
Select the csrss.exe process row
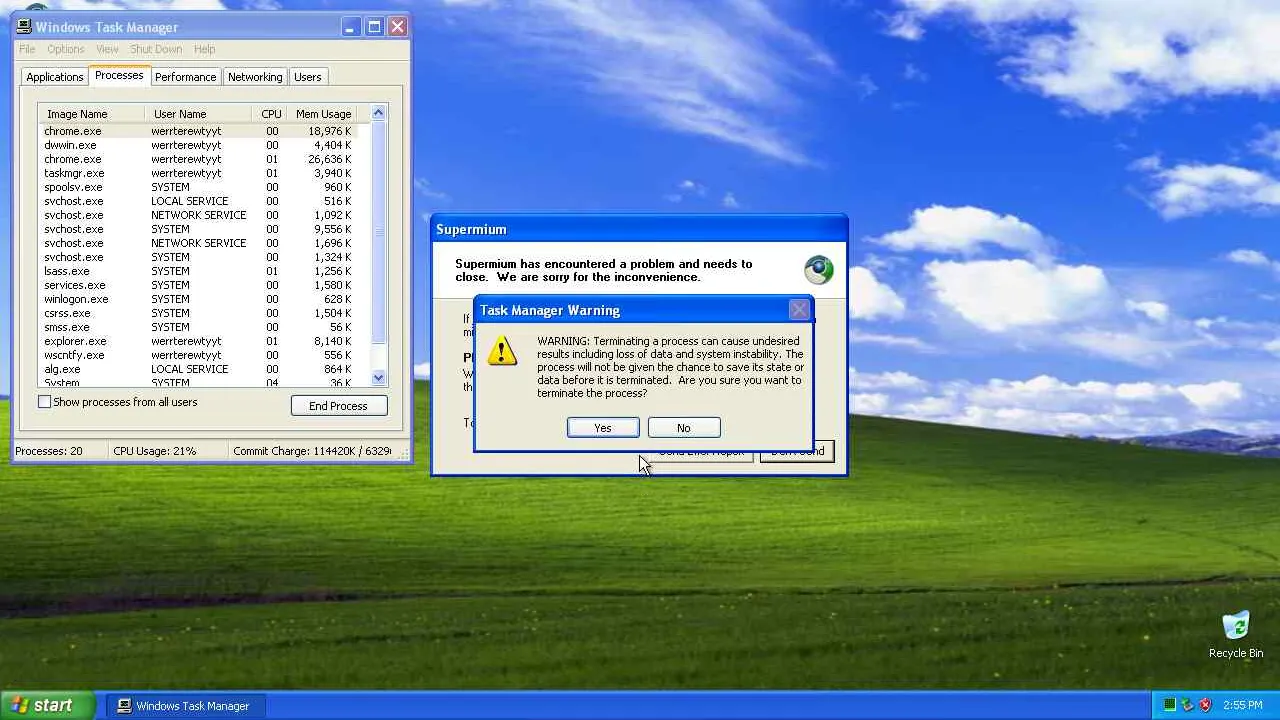coord(198,313)
